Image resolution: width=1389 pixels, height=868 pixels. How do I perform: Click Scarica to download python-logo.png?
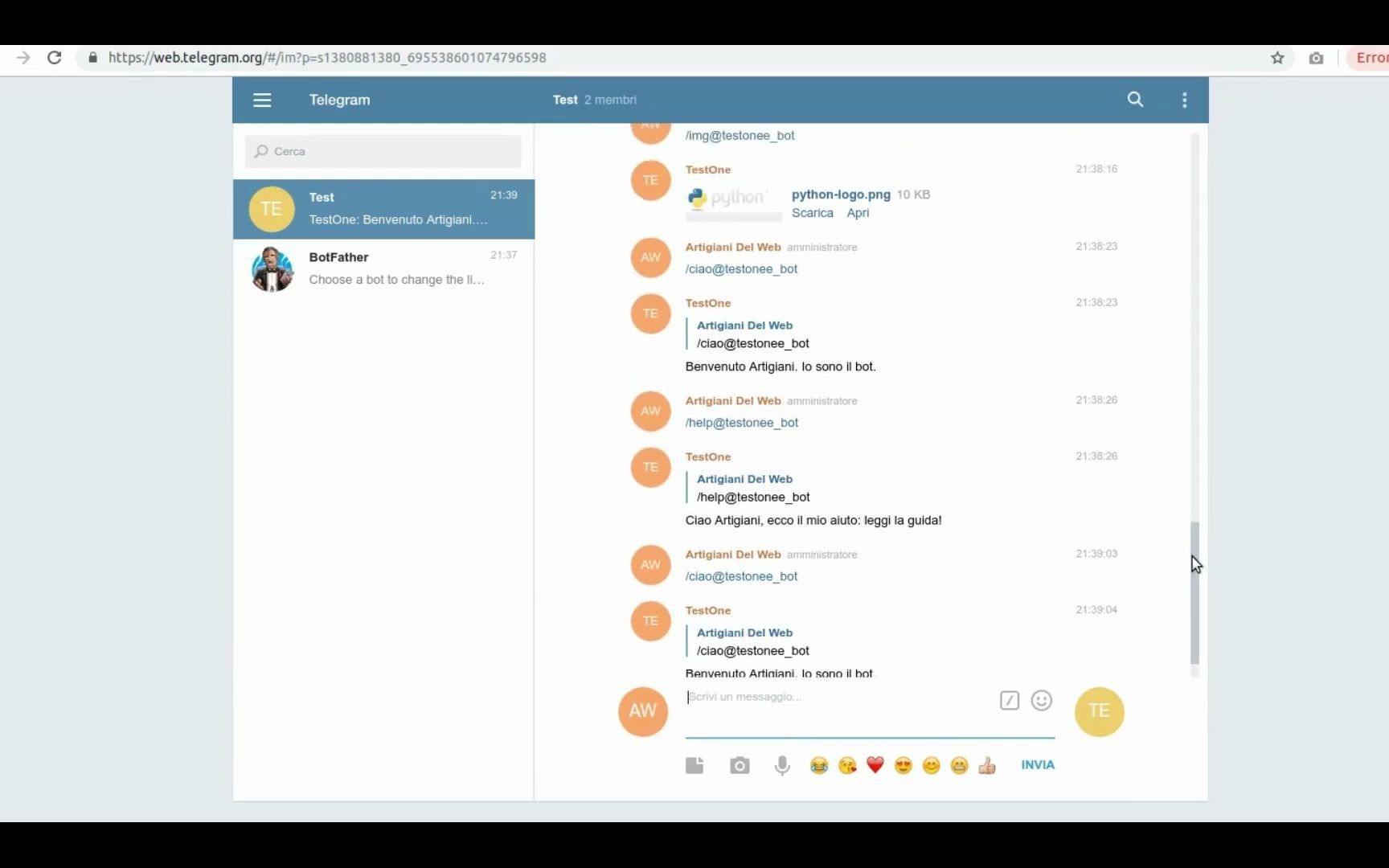[812, 213]
